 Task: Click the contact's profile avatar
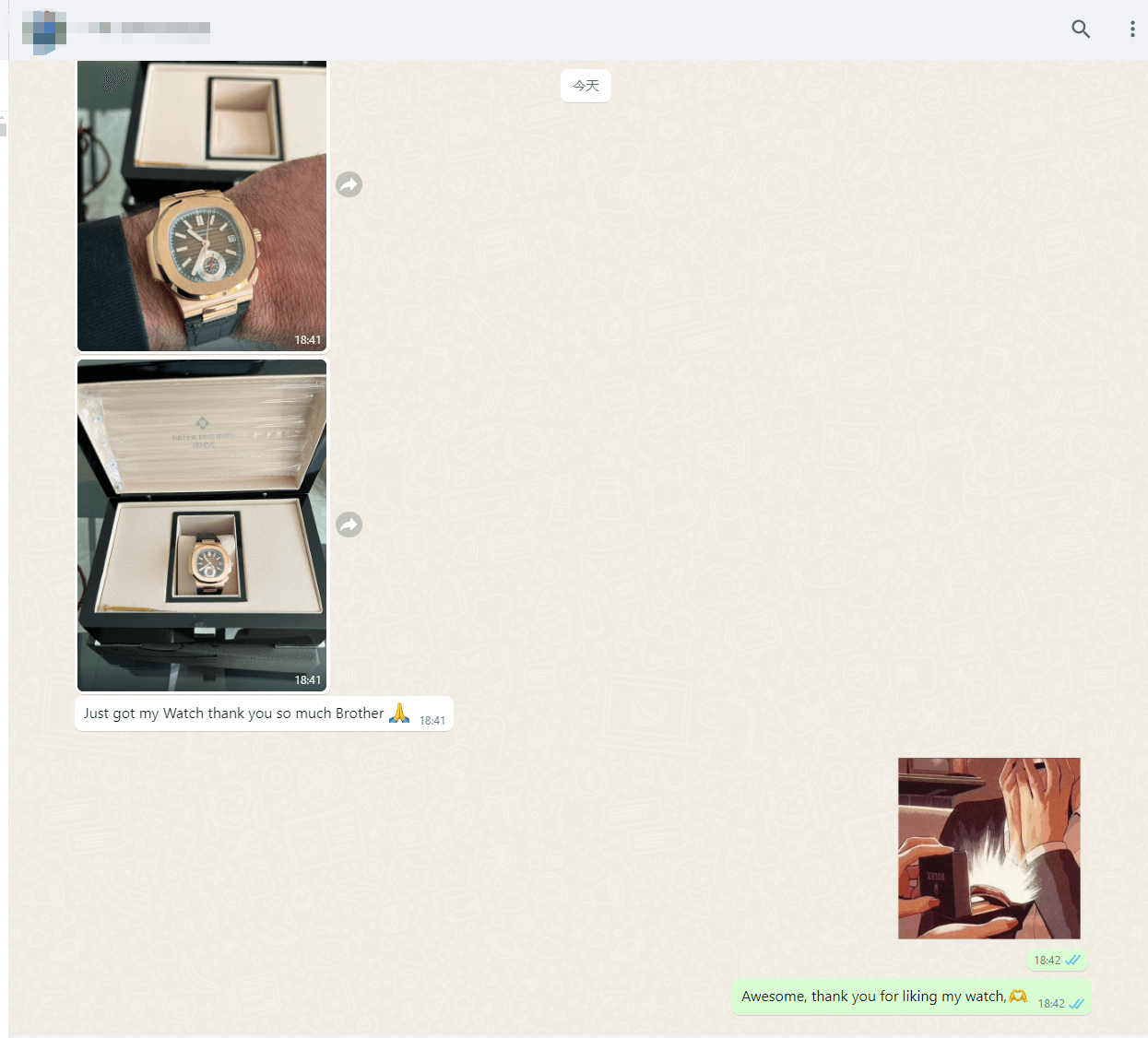[43, 29]
